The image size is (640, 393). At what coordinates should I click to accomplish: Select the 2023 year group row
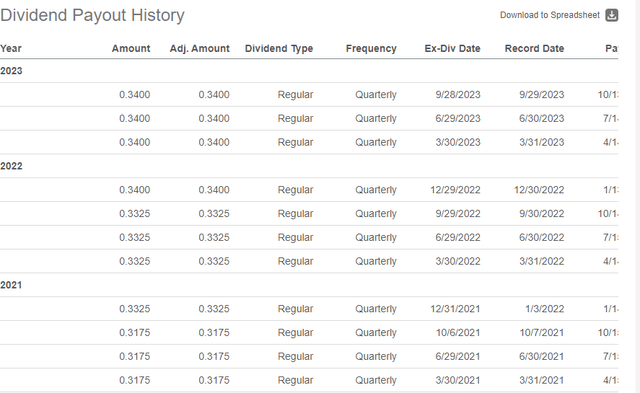pyautogui.click(x=309, y=71)
